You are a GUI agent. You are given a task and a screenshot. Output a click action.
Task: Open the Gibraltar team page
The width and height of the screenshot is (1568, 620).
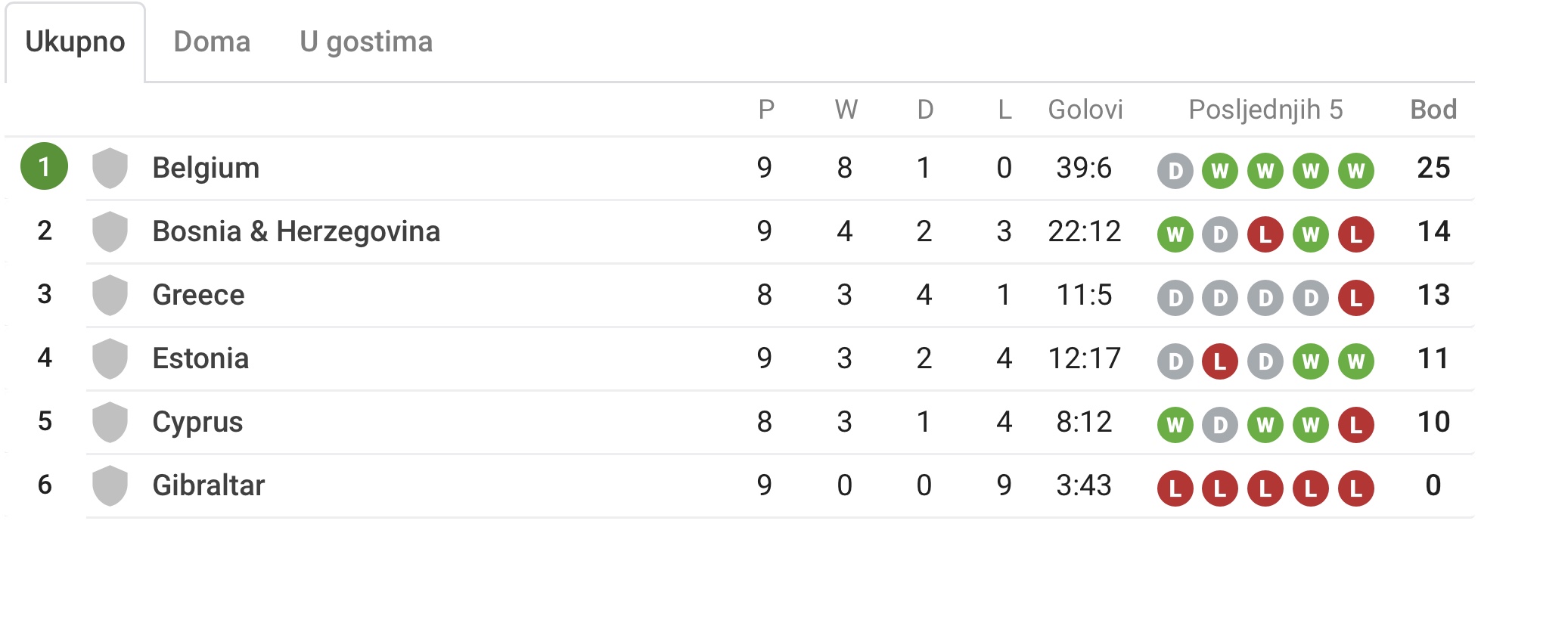pyautogui.click(x=209, y=485)
